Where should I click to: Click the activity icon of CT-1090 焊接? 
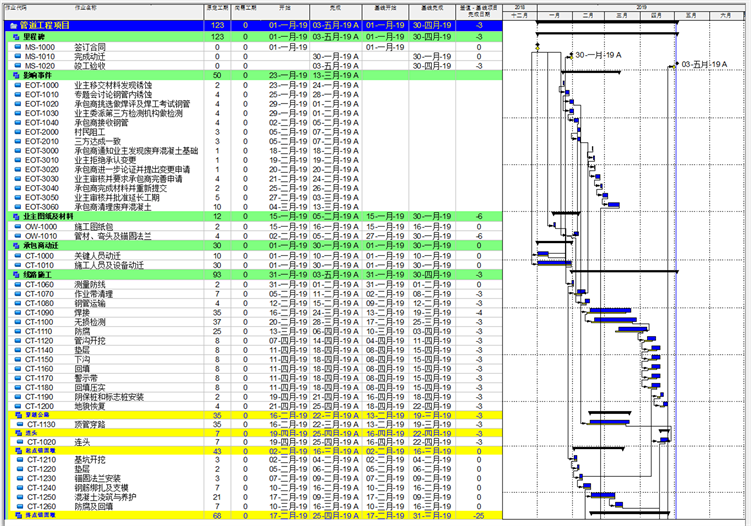pyautogui.click(x=17, y=312)
